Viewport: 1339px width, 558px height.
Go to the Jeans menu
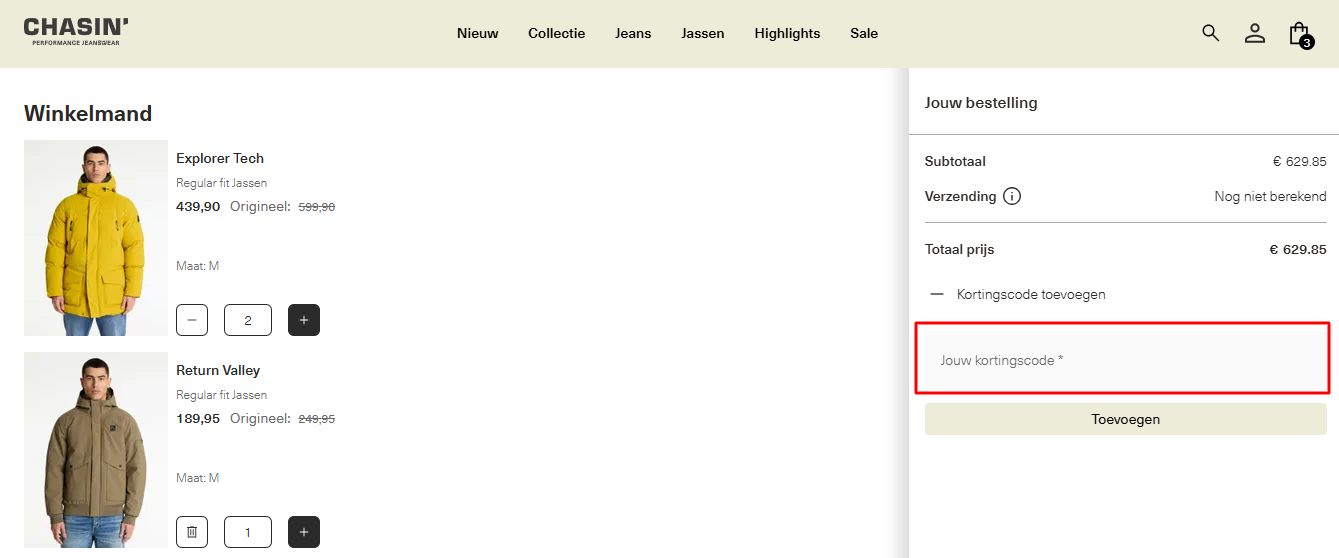[x=633, y=33]
